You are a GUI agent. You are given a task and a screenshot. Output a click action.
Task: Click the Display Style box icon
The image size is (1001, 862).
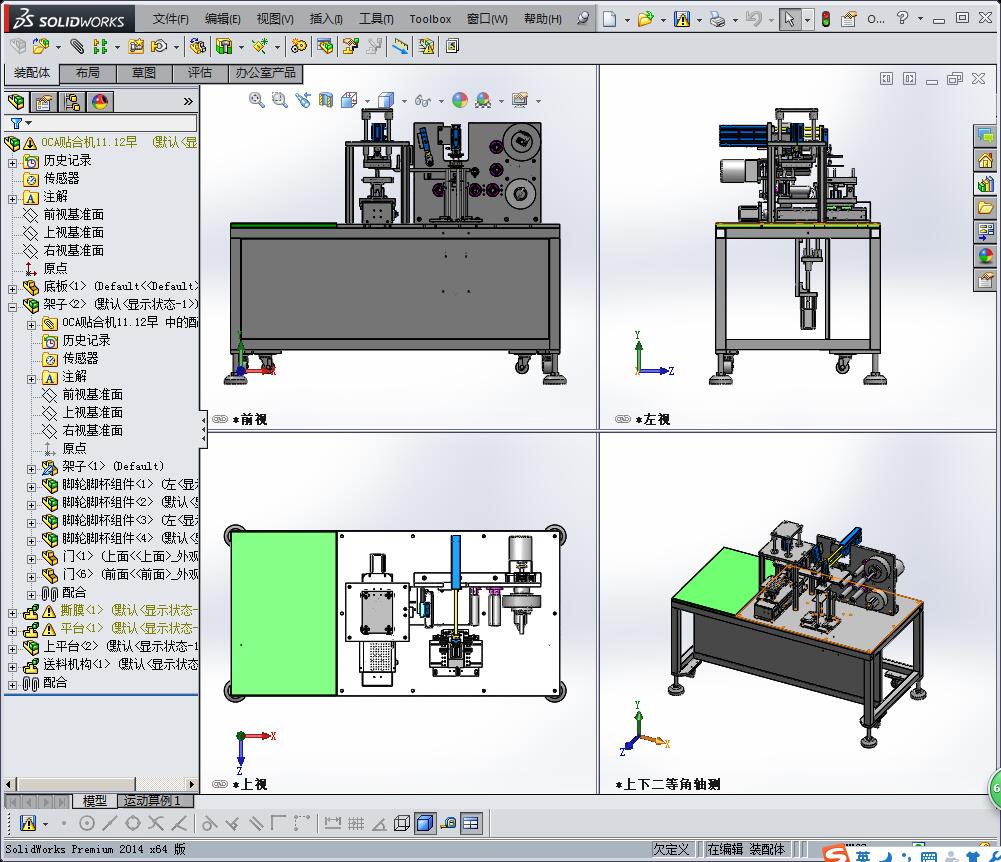pyautogui.click(x=386, y=100)
